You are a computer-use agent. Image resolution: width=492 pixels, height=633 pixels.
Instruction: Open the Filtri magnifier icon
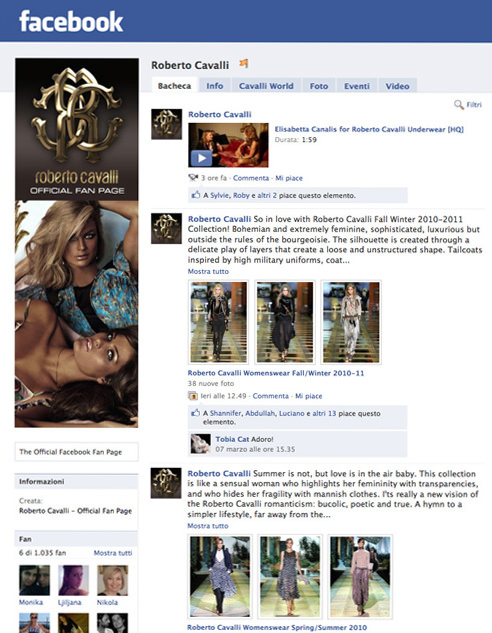coord(459,105)
